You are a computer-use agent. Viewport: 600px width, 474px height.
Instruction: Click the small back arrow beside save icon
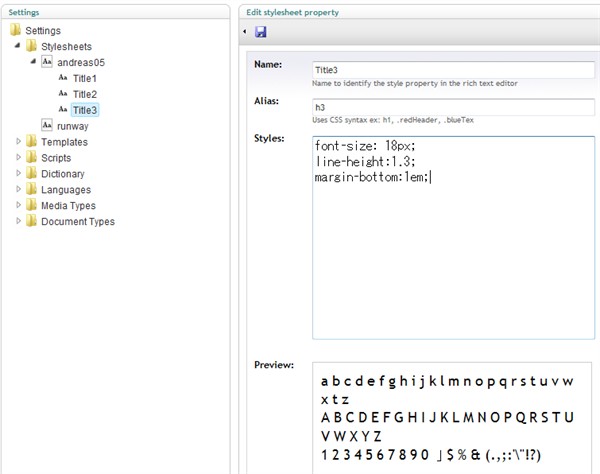point(245,31)
